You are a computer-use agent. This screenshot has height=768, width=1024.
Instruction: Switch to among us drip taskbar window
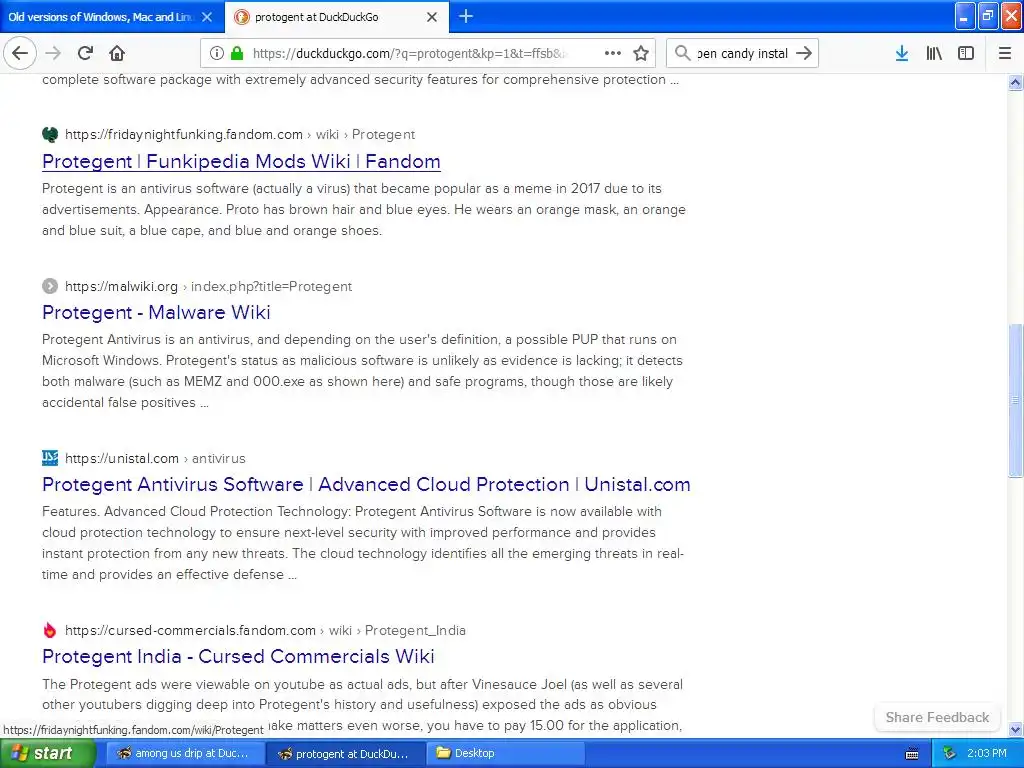point(184,754)
